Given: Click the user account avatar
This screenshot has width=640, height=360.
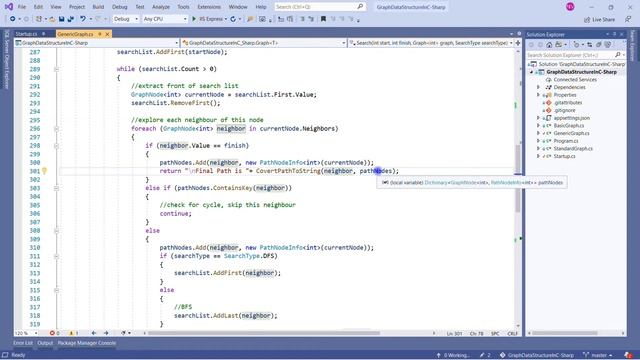Looking at the screenshot, I should click(570, 7).
